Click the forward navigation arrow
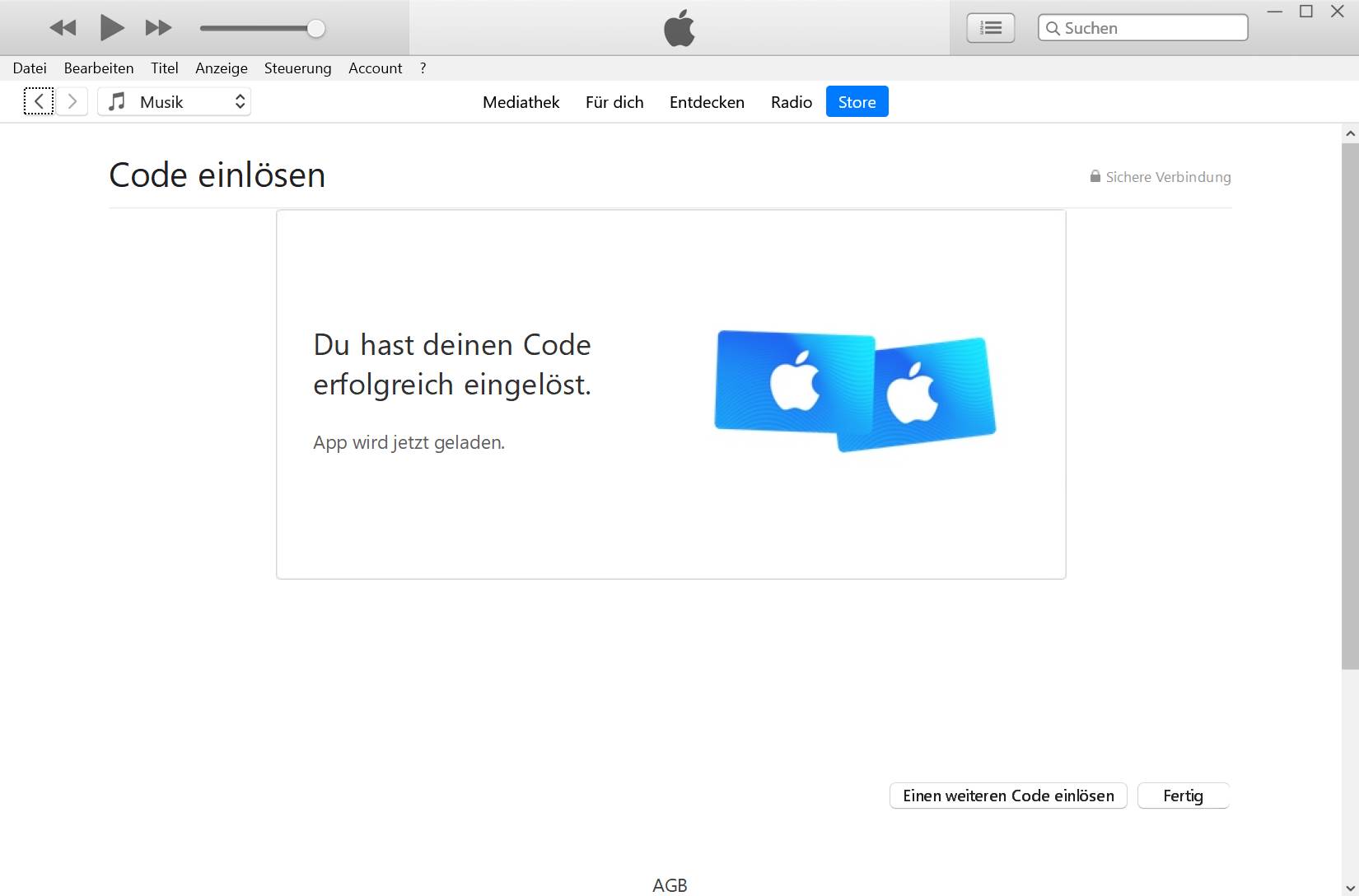Viewport: 1359px width, 896px height. tap(72, 101)
